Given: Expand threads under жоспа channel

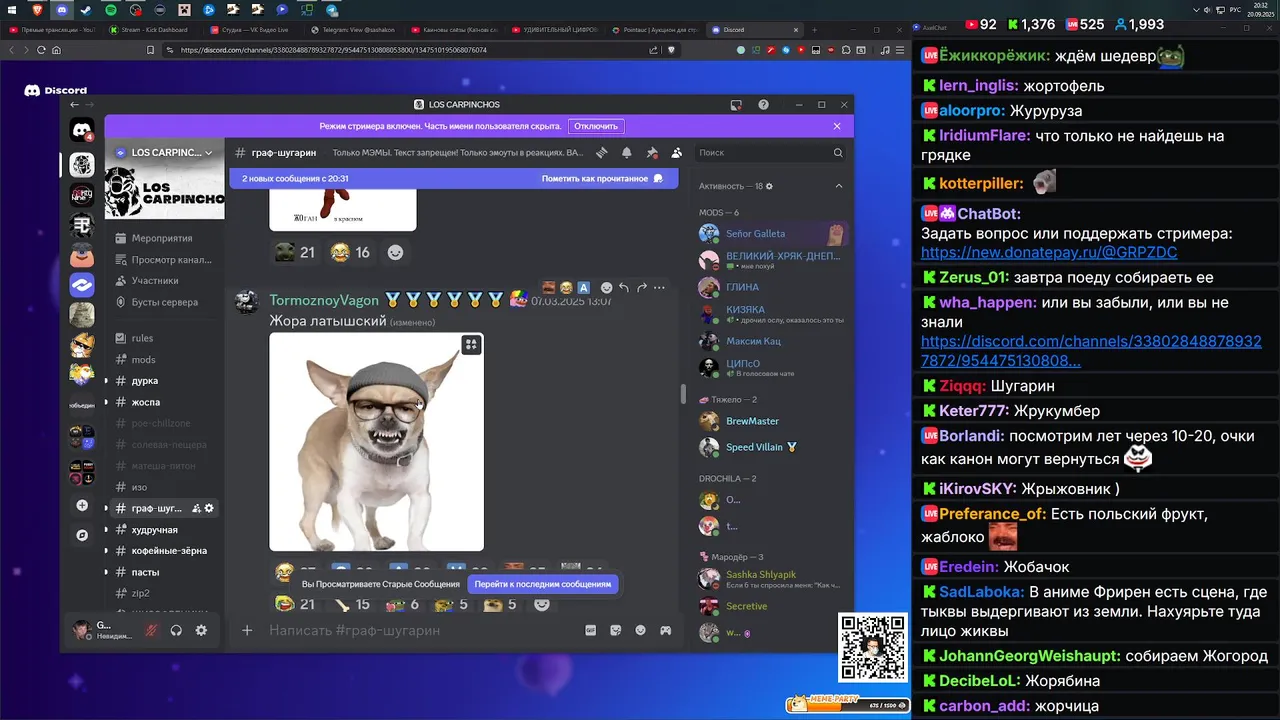Looking at the screenshot, I should pyautogui.click(x=106, y=402).
